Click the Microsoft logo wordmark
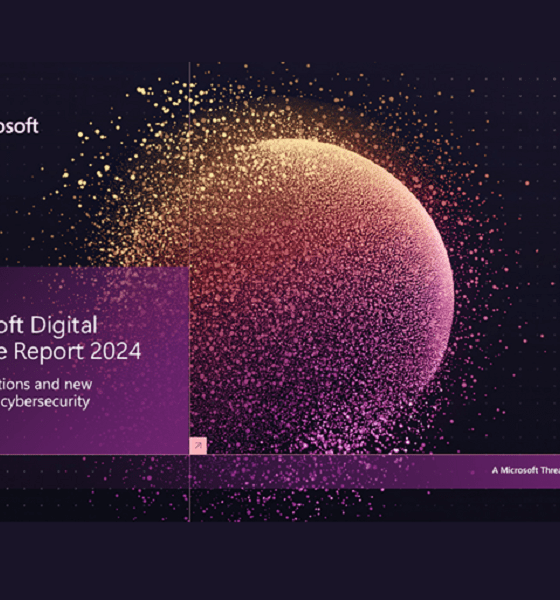 coord(19,126)
